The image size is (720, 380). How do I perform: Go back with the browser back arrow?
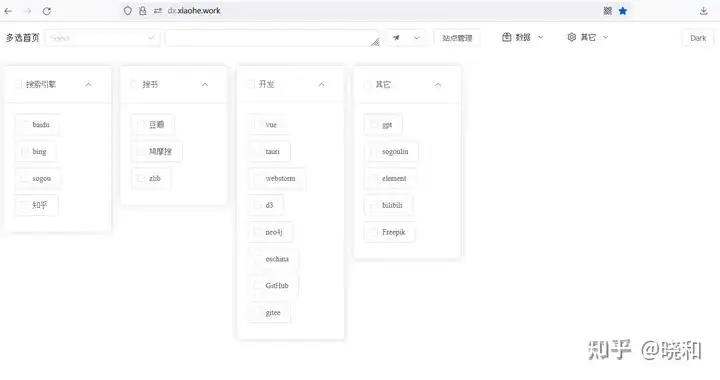click(8, 11)
